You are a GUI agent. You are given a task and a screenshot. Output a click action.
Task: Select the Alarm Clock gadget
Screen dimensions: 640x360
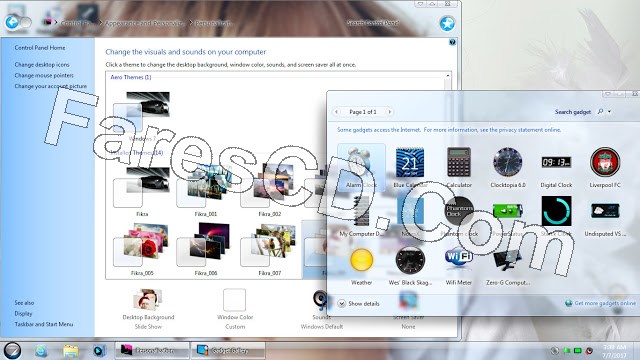coord(361,167)
